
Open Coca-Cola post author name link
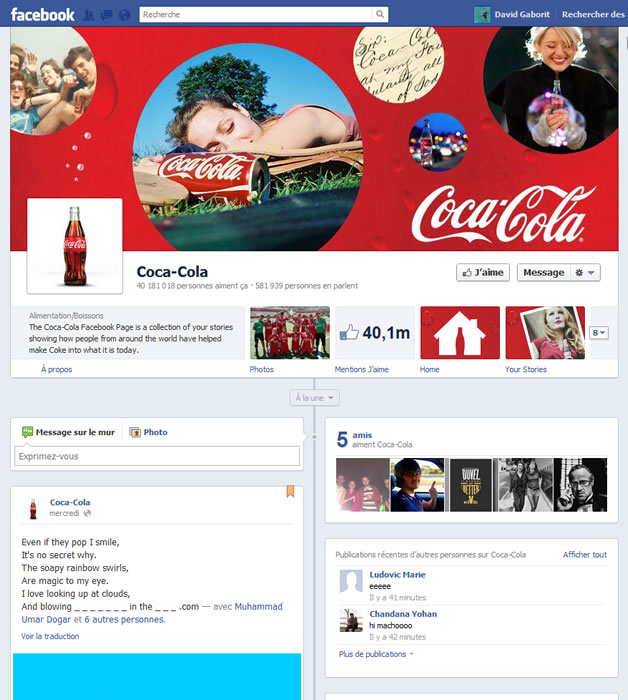[70, 502]
